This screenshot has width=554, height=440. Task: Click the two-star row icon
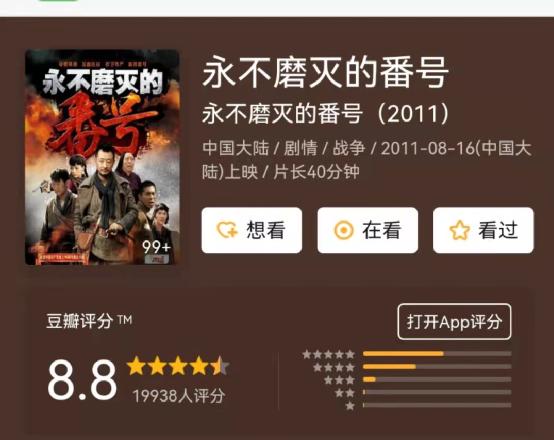click(344, 393)
